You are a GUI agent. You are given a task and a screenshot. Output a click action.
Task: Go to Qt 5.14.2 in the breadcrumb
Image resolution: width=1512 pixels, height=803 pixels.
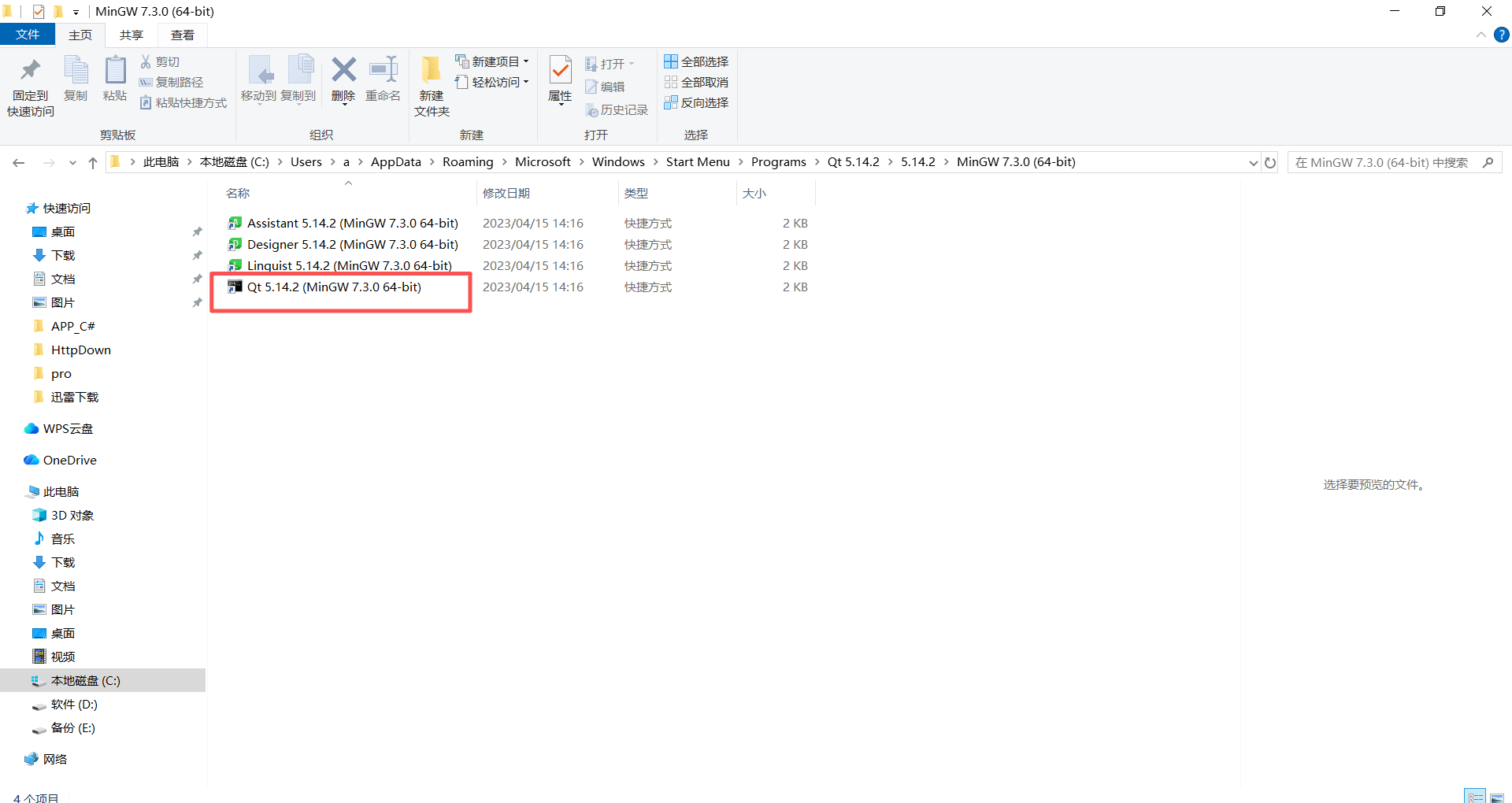click(853, 162)
